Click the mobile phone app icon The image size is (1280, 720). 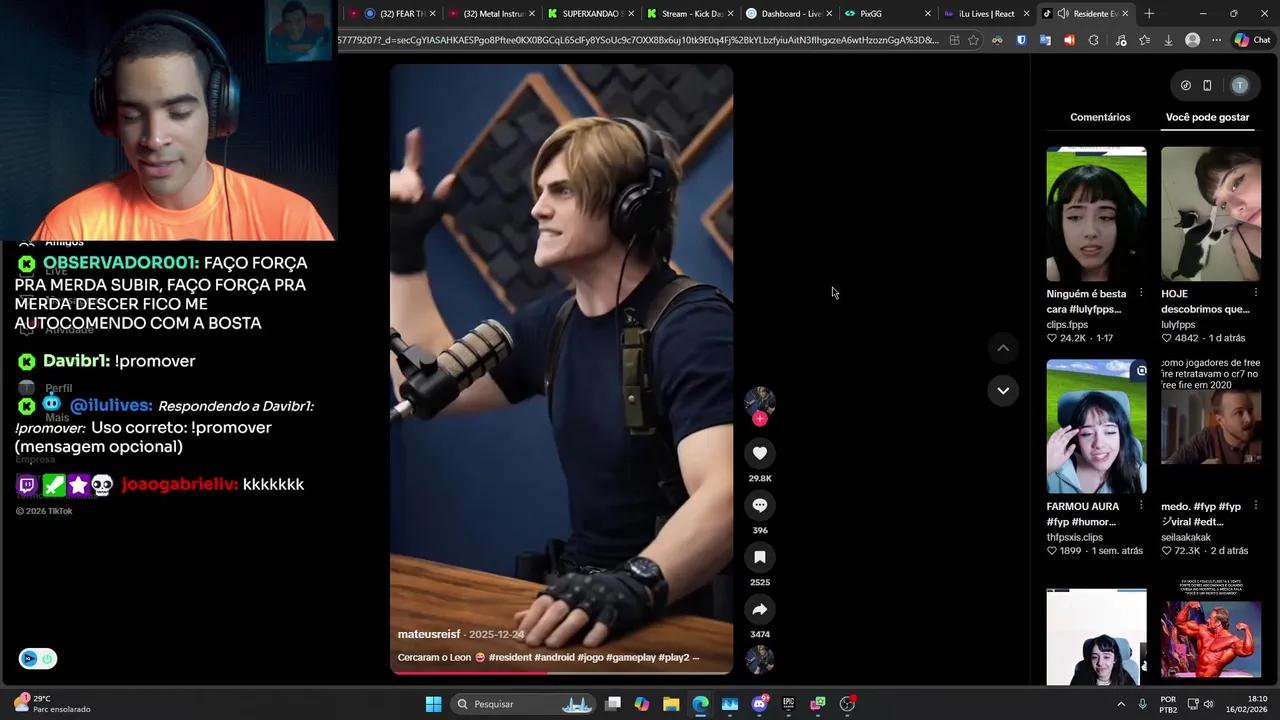(x=1207, y=86)
